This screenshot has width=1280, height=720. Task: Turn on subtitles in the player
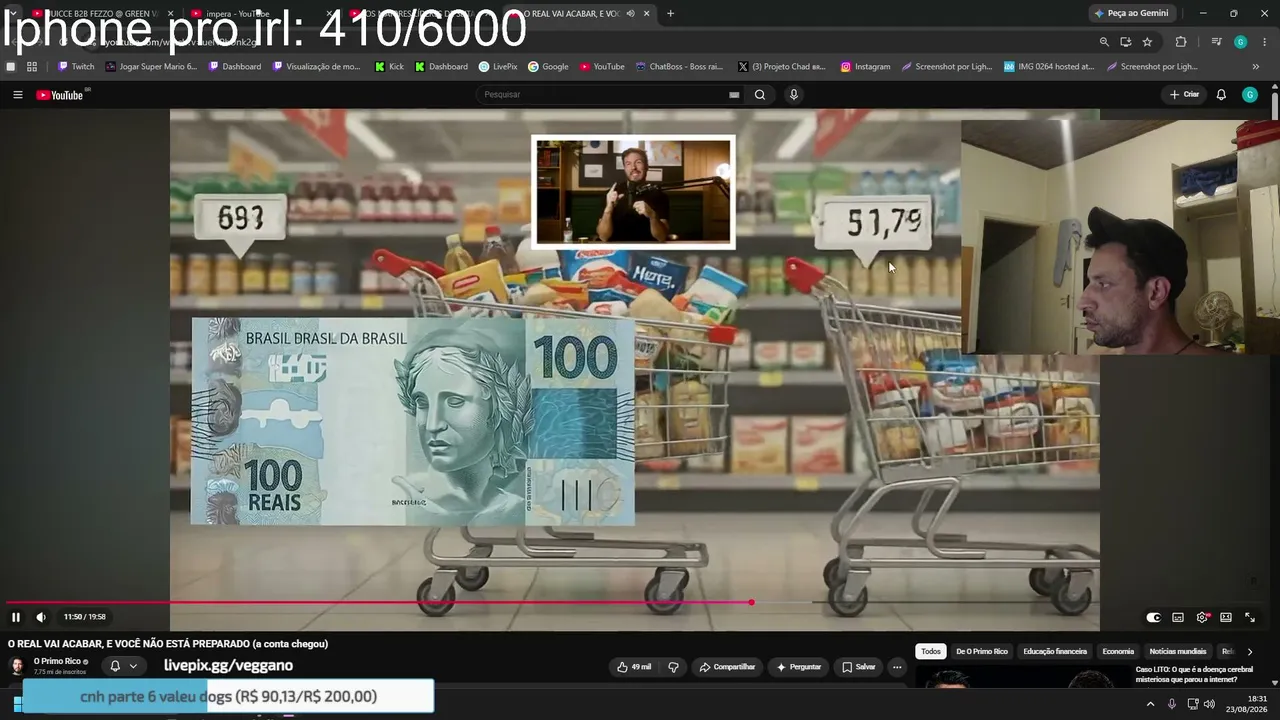point(1178,618)
